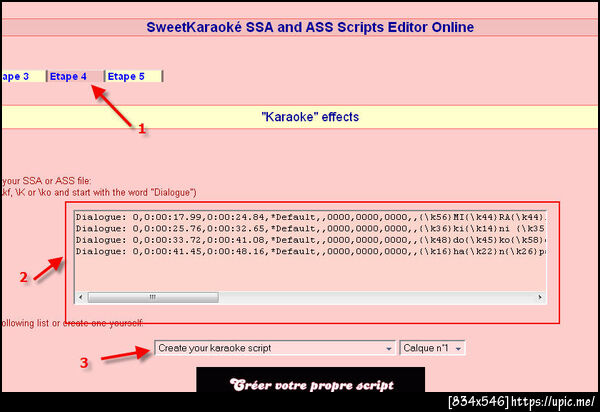Viewport: 600px width, 412px height.
Task: Click the horizontal scrollbar's right arrow
Action: (540, 297)
